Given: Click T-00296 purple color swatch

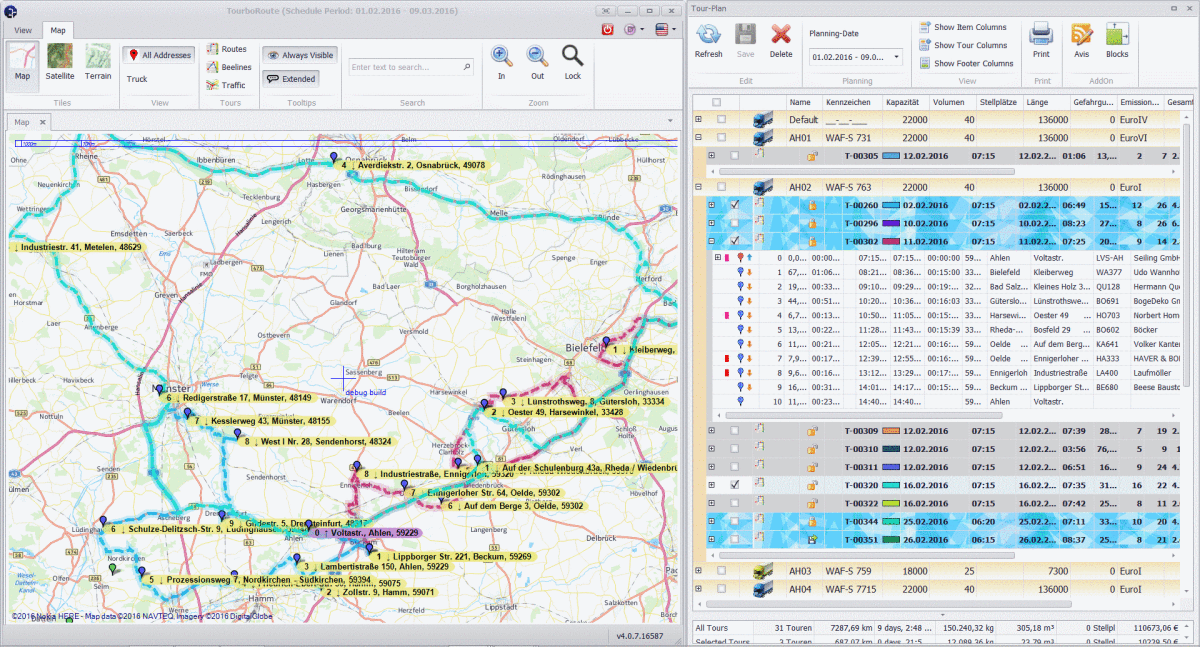Looking at the screenshot, I should tap(891, 223).
